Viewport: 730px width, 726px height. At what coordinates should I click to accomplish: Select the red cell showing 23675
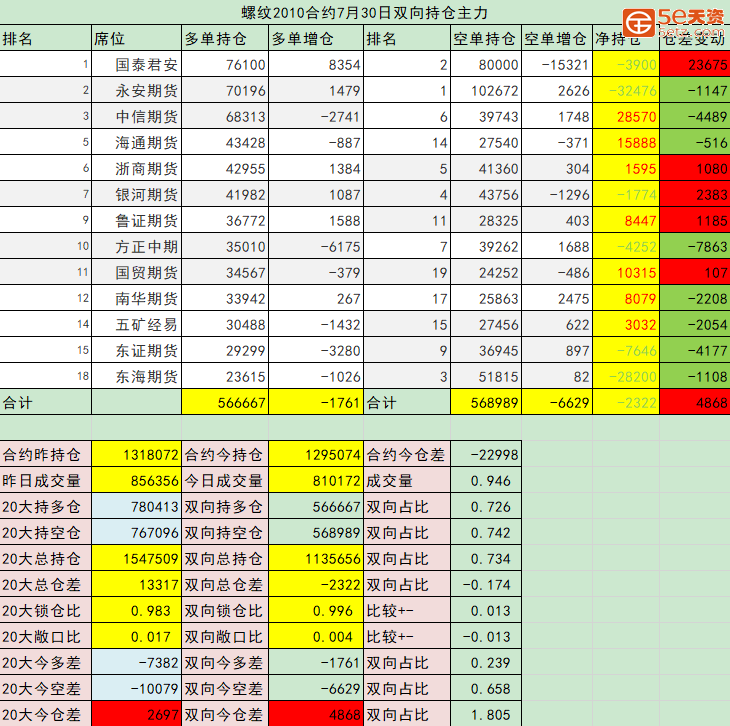[x=694, y=65]
